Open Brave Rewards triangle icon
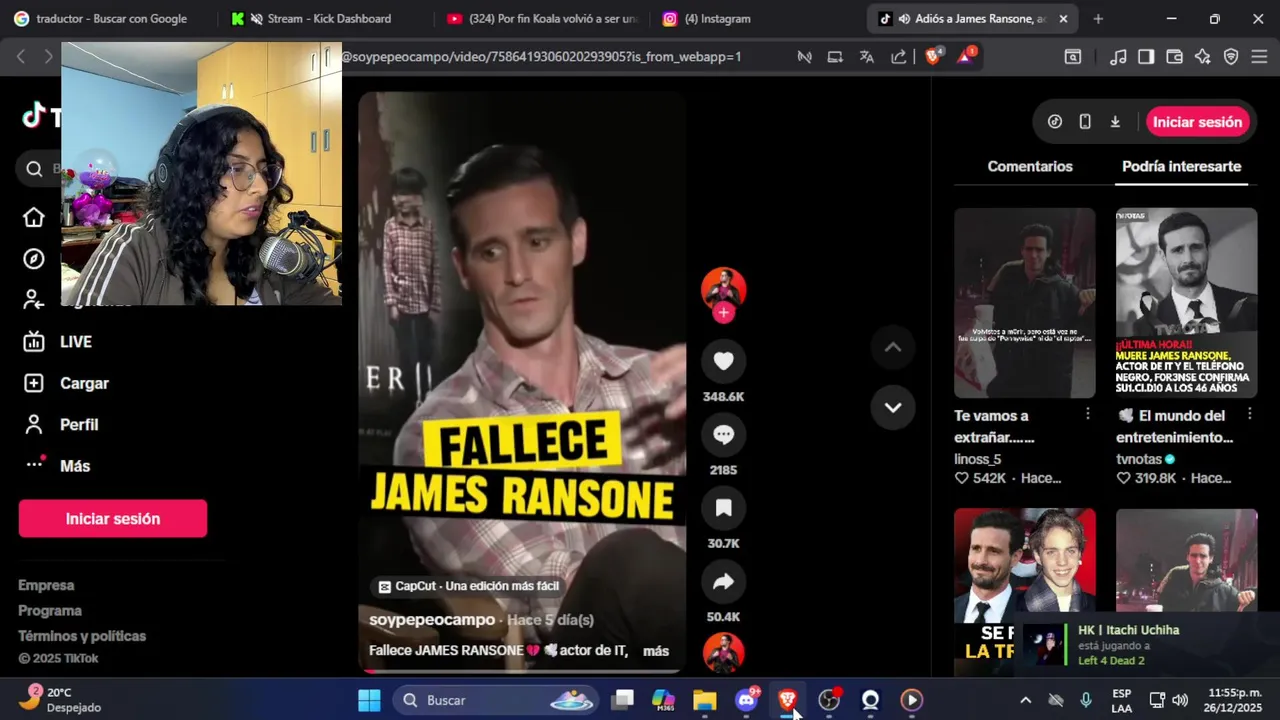This screenshot has width=1280, height=720. tap(965, 56)
